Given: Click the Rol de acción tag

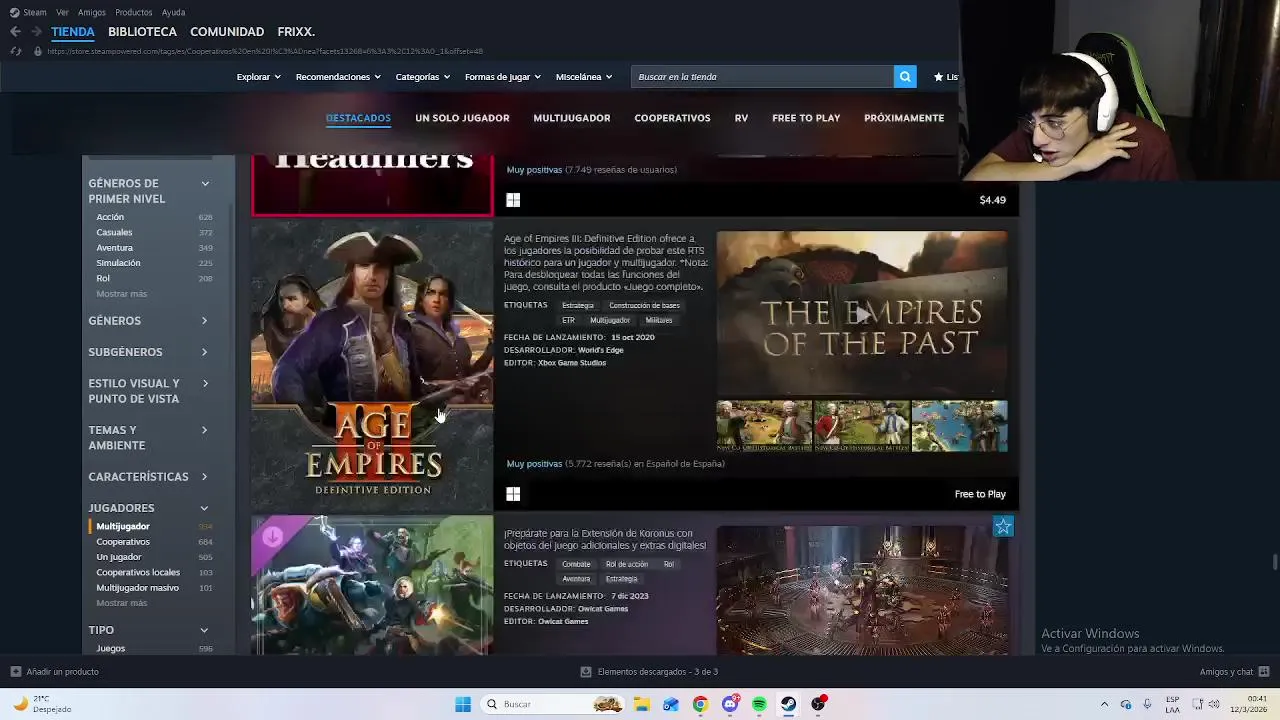Looking at the screenshot, I should point(626,564).
